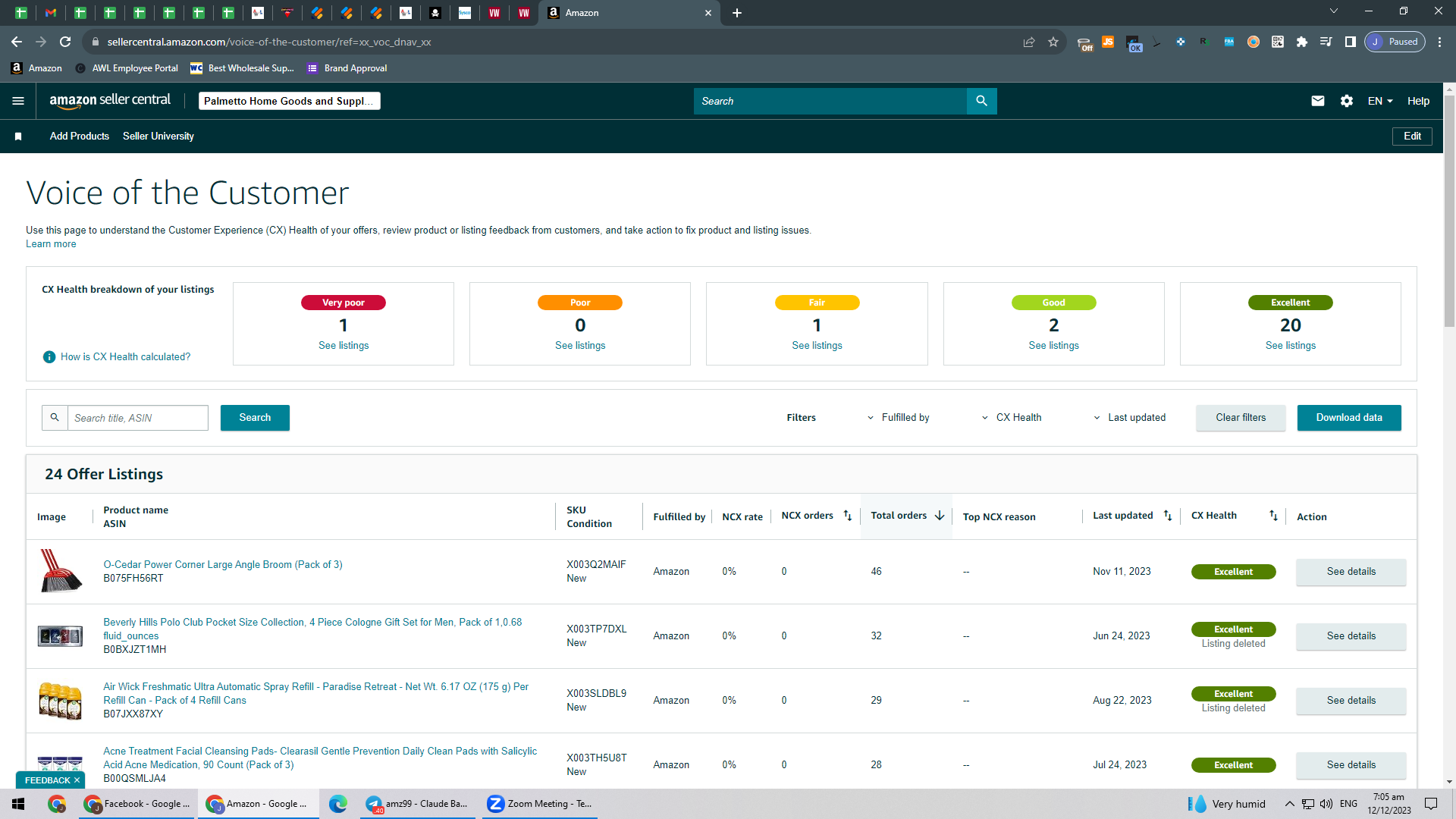Open Microsoft Edge from the taskbar

[x=338, y=804]
